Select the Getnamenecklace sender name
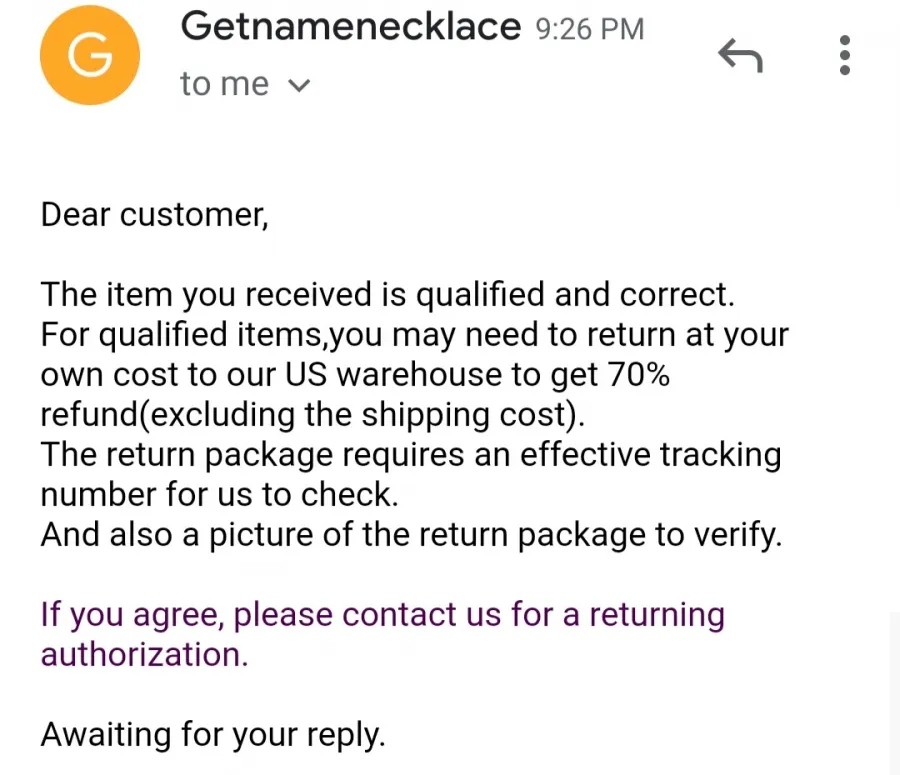900x775 pixels. pyautogui.click(x=351, y=26)
